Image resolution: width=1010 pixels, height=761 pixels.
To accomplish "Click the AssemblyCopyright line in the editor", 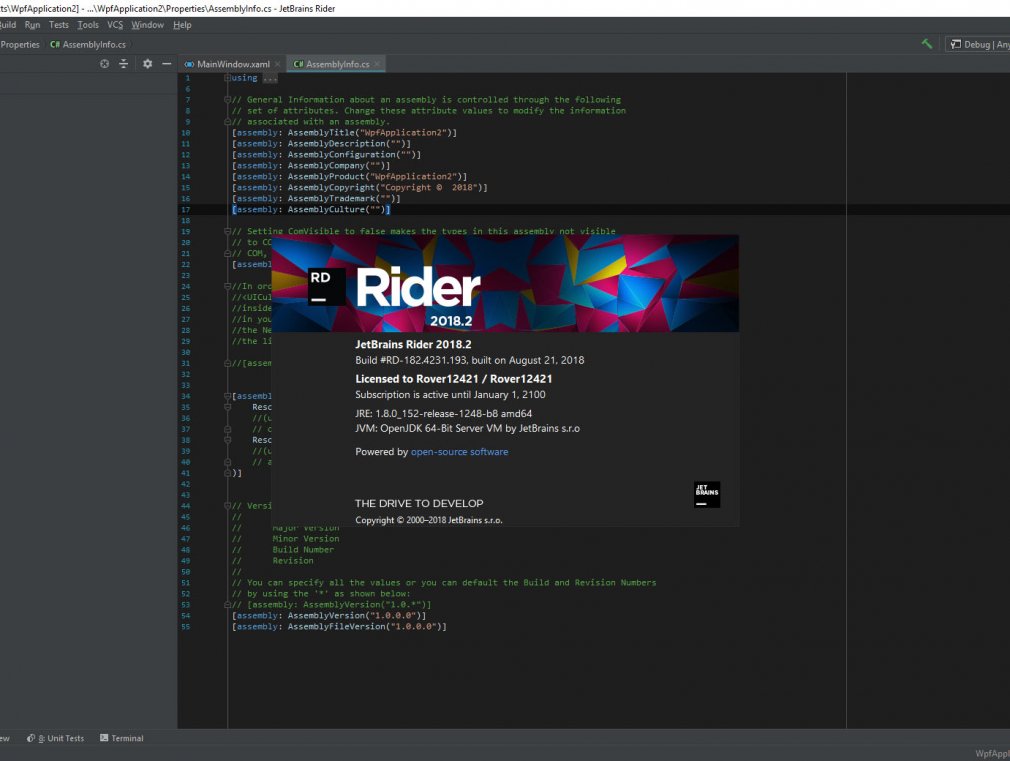I will [360, 188].
